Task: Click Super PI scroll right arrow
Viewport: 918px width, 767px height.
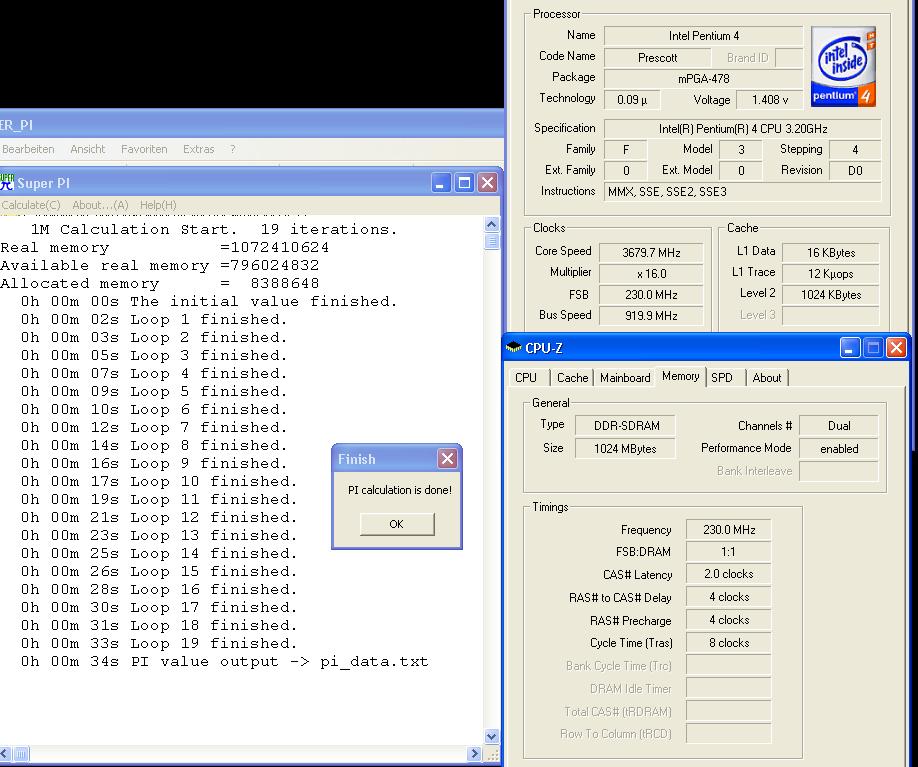Action: pos(475,754)
